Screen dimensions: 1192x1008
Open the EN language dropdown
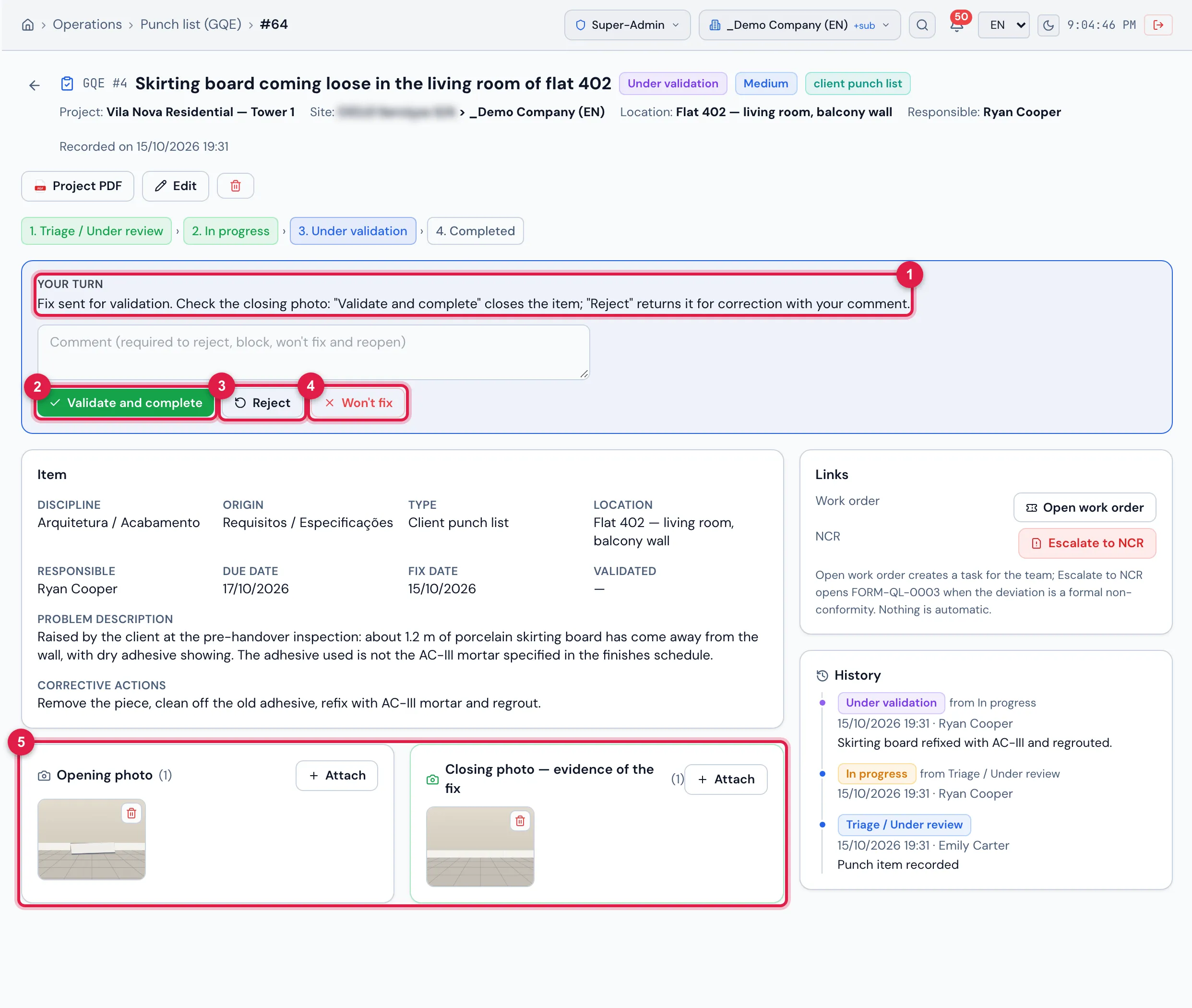point(1003,25)
